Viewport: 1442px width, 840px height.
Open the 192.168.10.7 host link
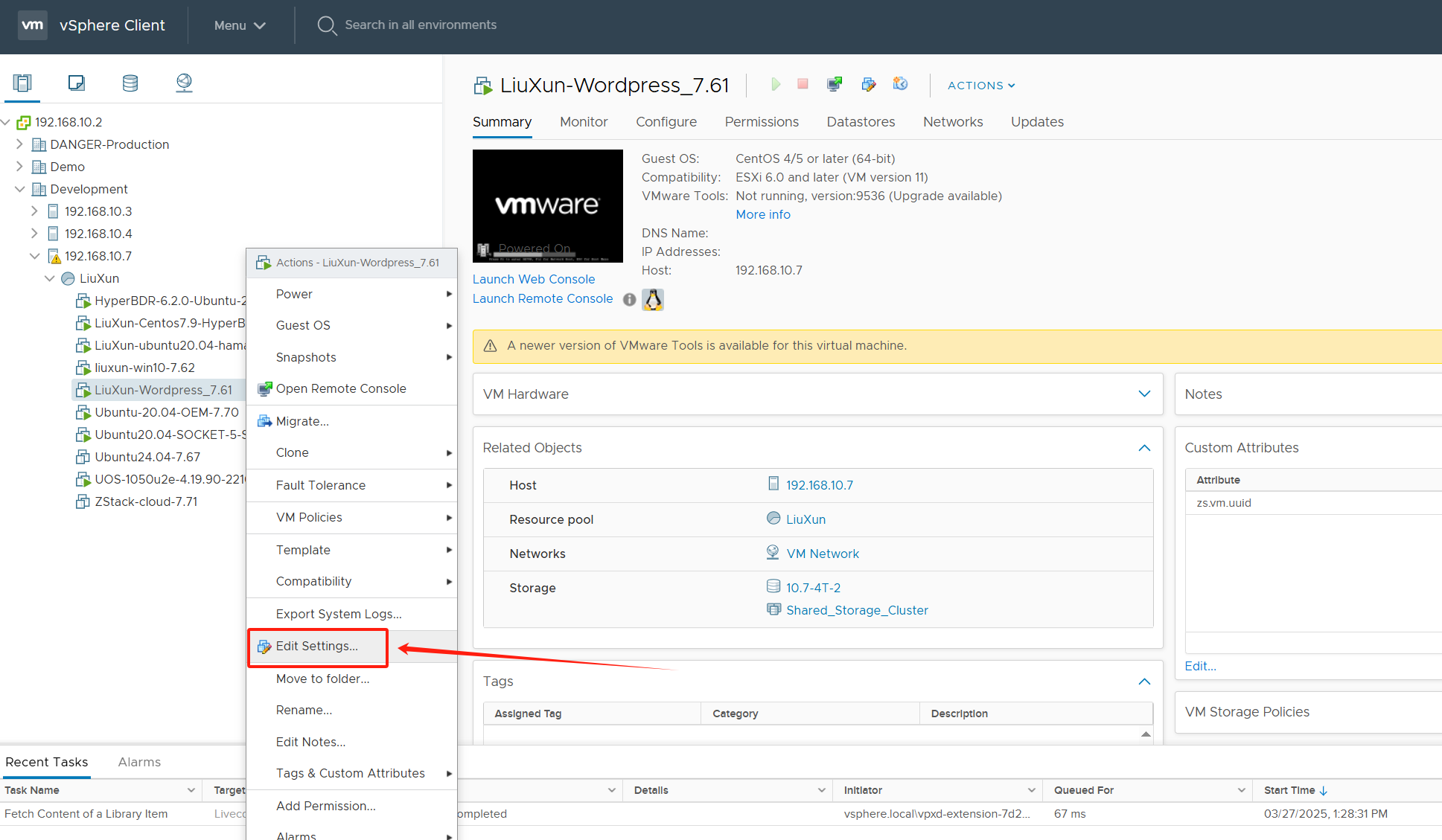[820, 485]
